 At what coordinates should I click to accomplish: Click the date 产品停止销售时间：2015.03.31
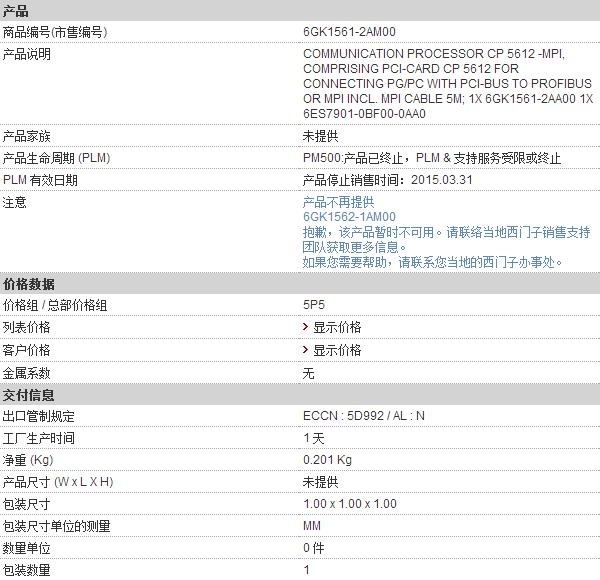tap(388, 180)
